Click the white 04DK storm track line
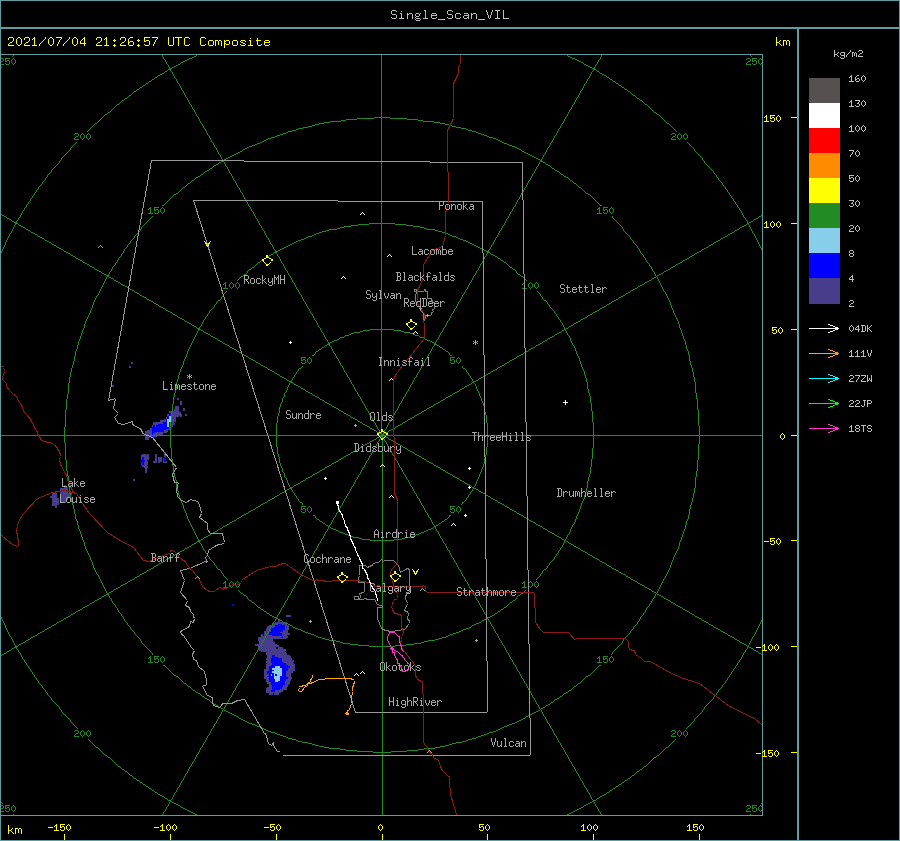 tap(357, 551)
